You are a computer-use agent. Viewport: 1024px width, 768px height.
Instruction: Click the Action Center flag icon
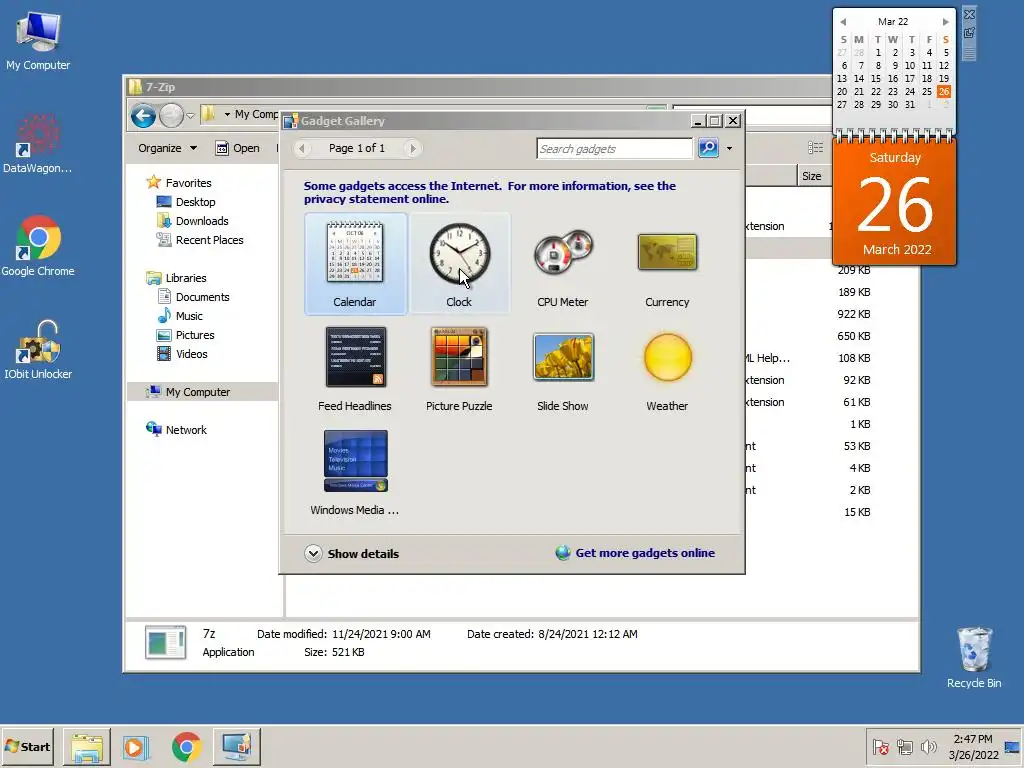point(880,746)
